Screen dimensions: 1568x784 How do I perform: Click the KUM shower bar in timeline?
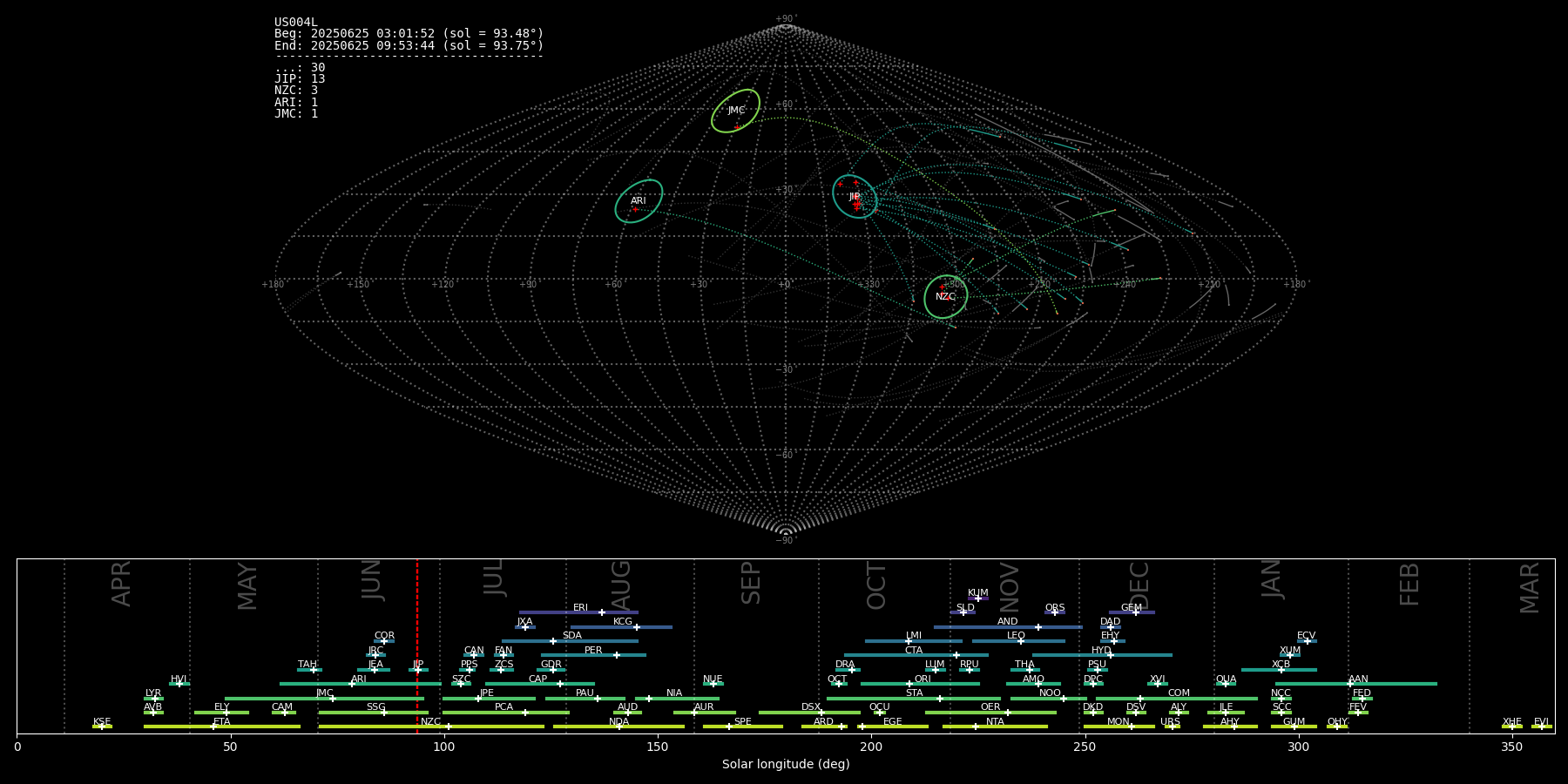pos(978,598)
